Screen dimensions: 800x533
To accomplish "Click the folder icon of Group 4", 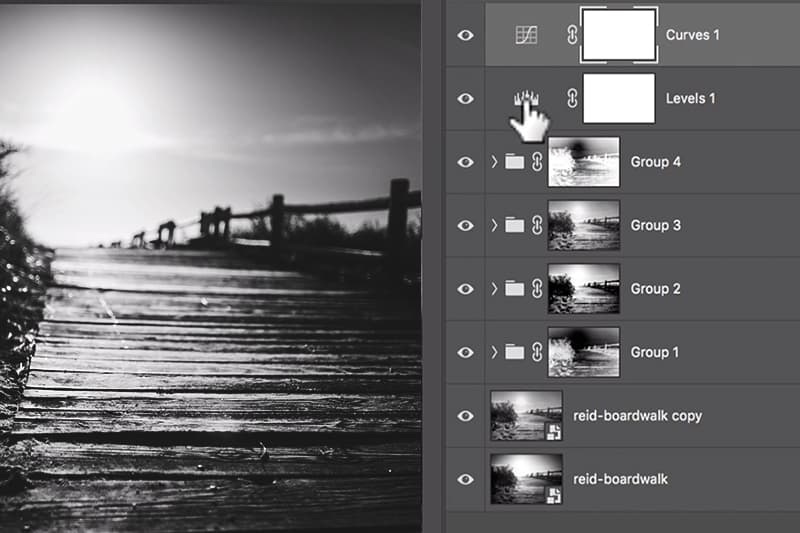I will (514, 162).
